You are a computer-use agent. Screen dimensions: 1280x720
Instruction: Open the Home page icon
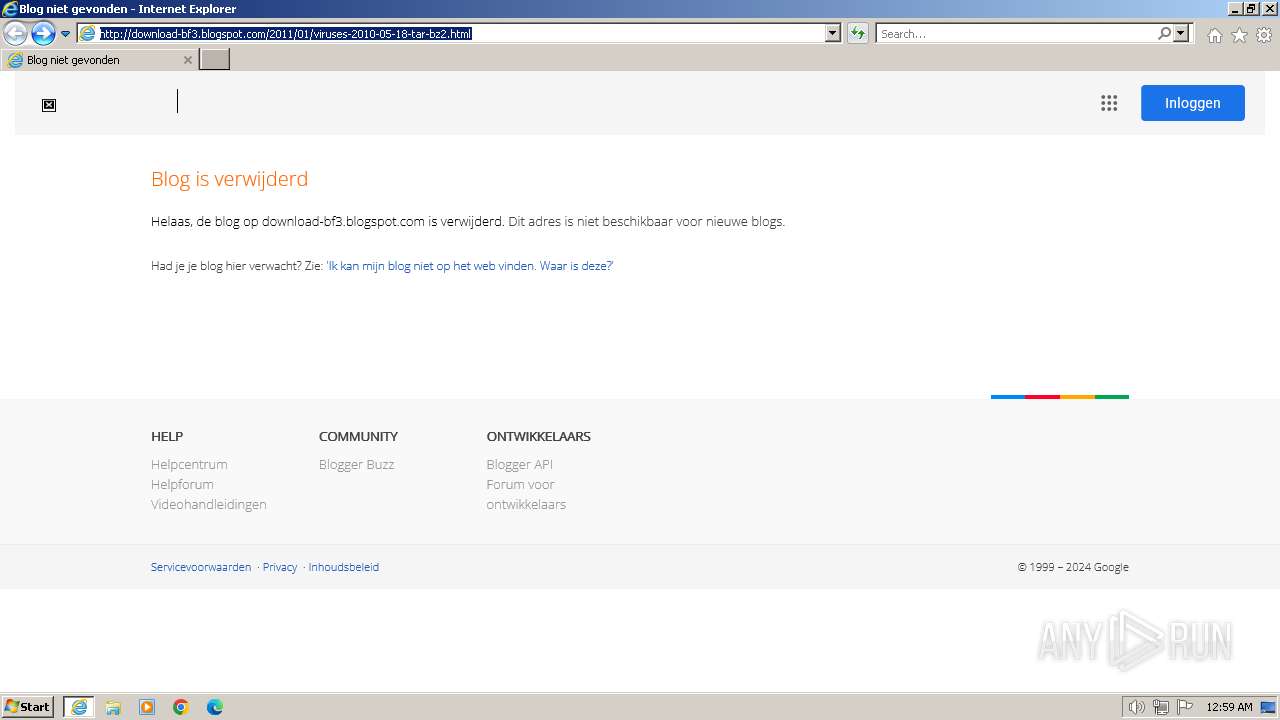(x=1214, y=35)
